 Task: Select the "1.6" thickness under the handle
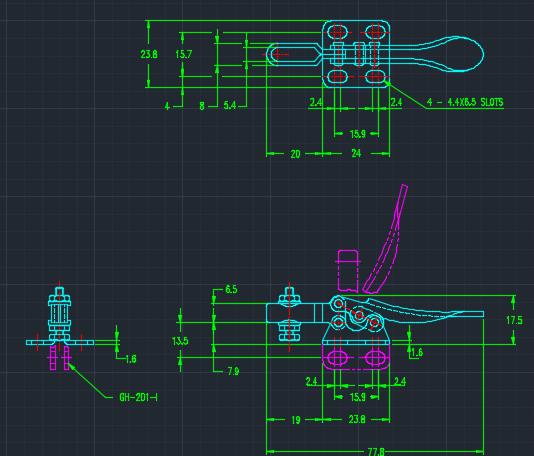click(x=417, y=352)
